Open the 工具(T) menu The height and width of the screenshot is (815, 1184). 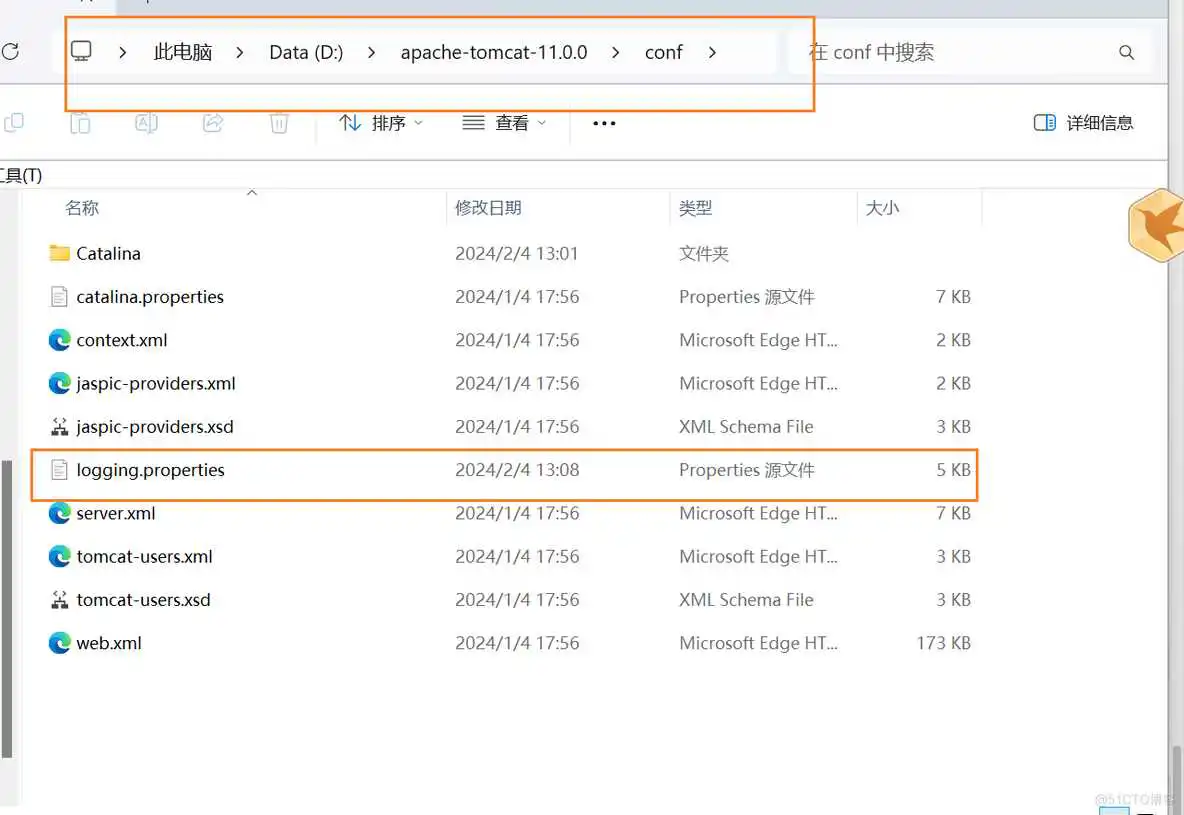pos(21,175)
